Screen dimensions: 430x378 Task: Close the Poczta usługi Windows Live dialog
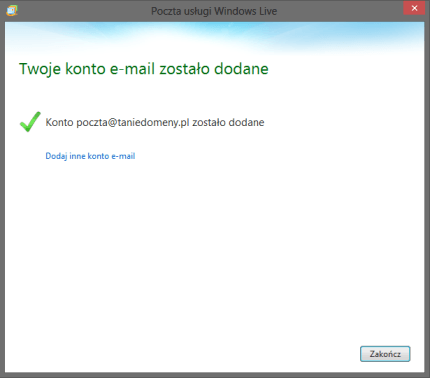414,8
